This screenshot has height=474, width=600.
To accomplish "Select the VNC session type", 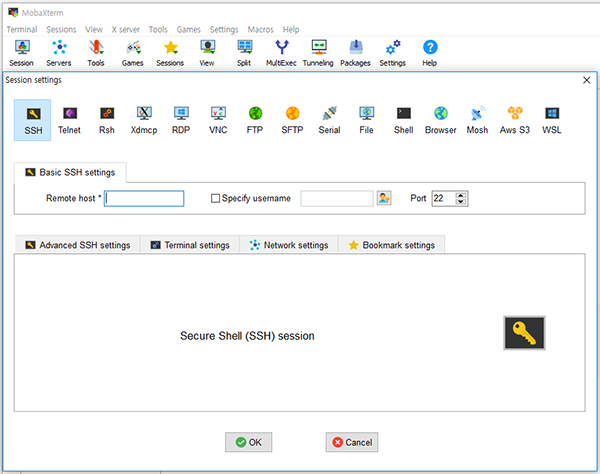I will point(218,120).
